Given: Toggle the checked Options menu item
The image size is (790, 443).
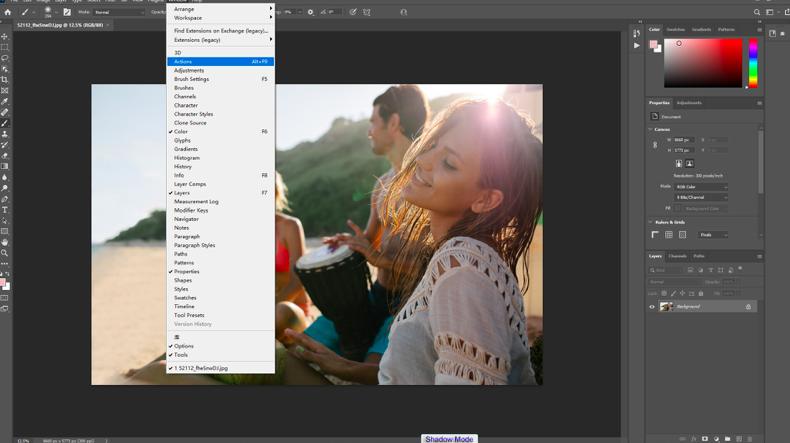Looking at the screenshot, I should coord(221,346).
